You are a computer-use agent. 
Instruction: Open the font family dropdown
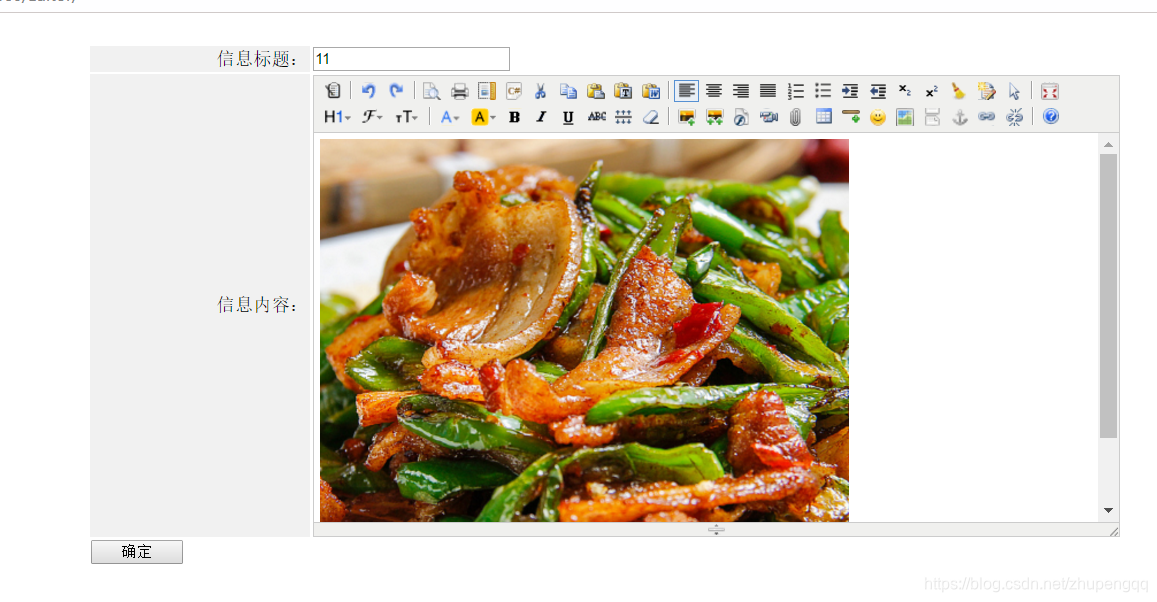tap(373, 117)
